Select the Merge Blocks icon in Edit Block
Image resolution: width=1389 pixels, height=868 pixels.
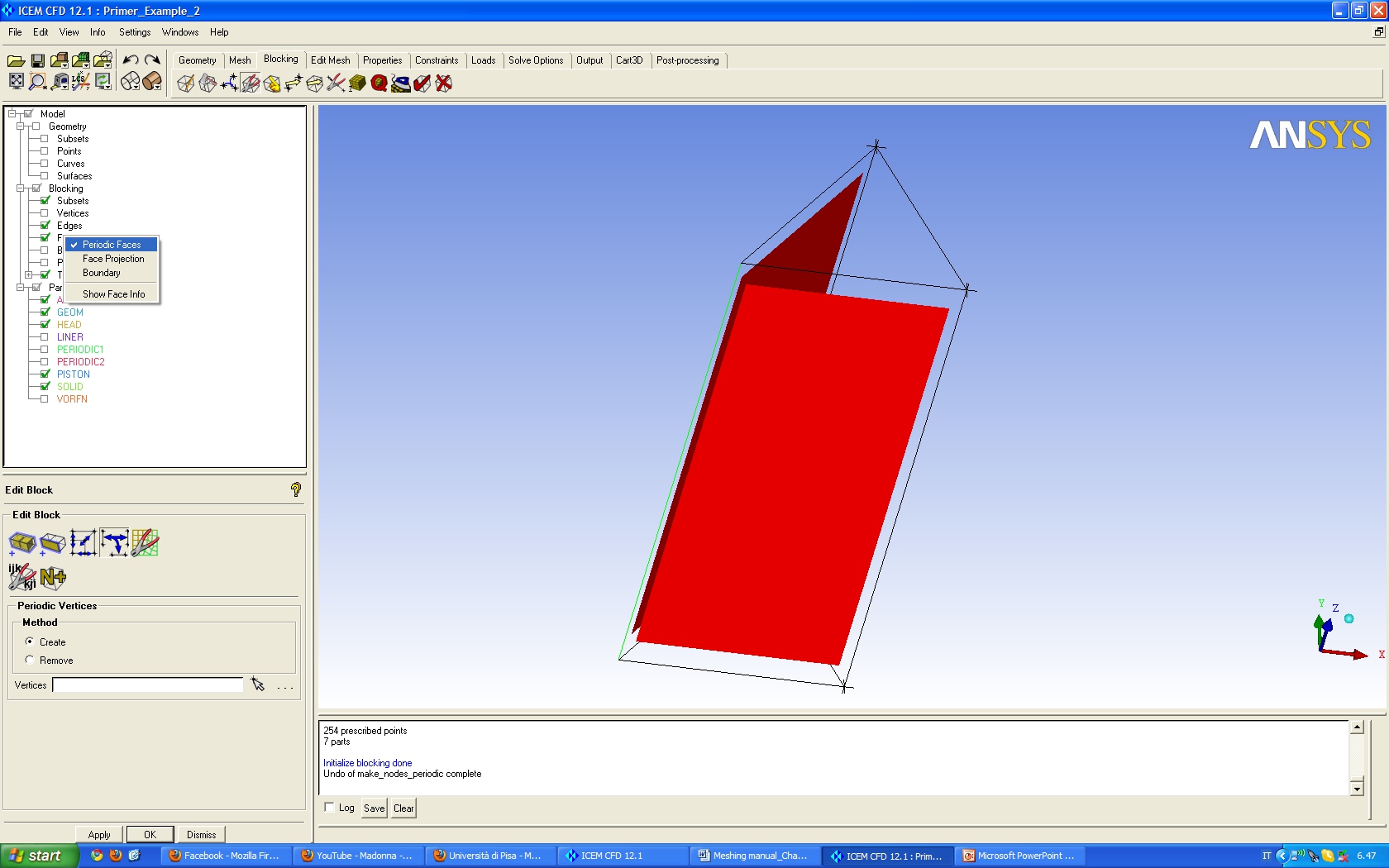[x=22, y=543]
